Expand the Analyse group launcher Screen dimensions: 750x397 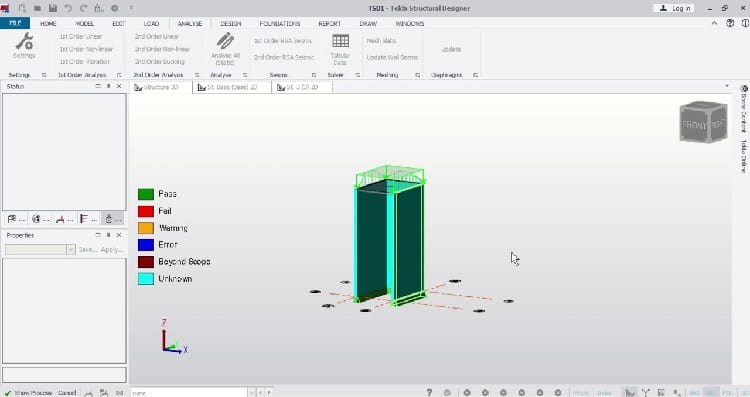tap(245, 75)
